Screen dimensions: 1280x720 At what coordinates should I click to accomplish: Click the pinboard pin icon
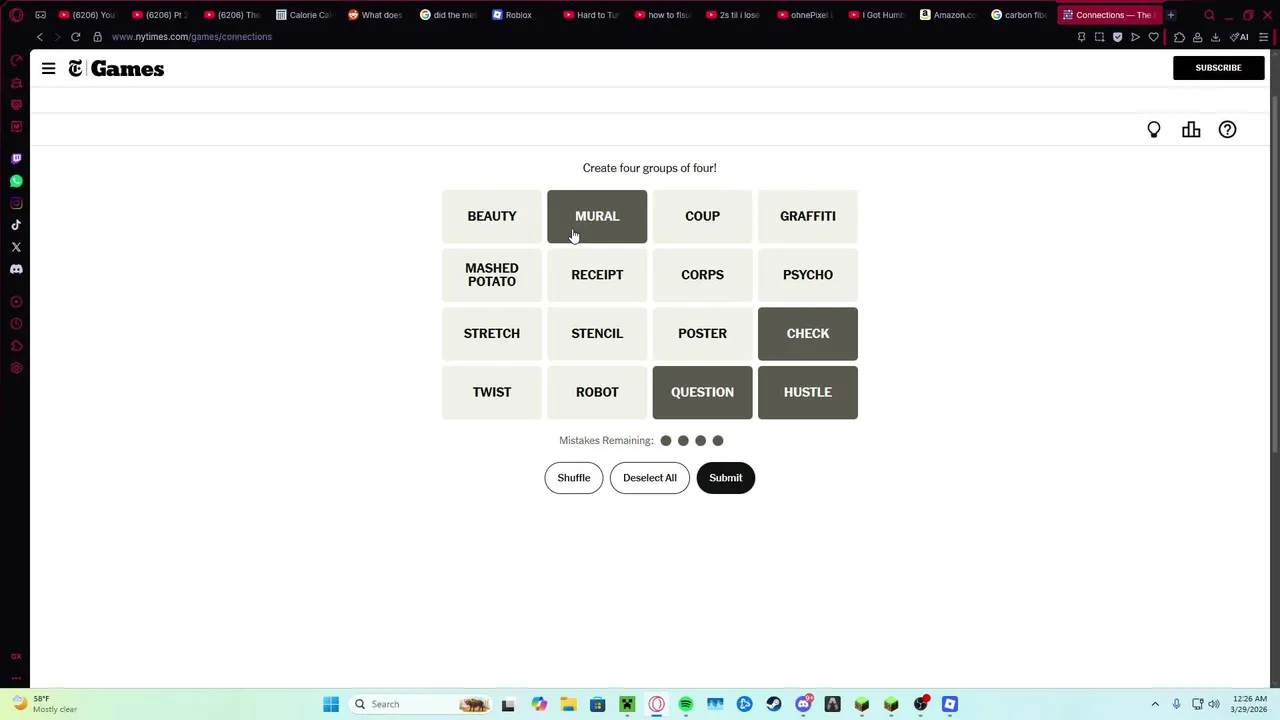[1081, 37]
